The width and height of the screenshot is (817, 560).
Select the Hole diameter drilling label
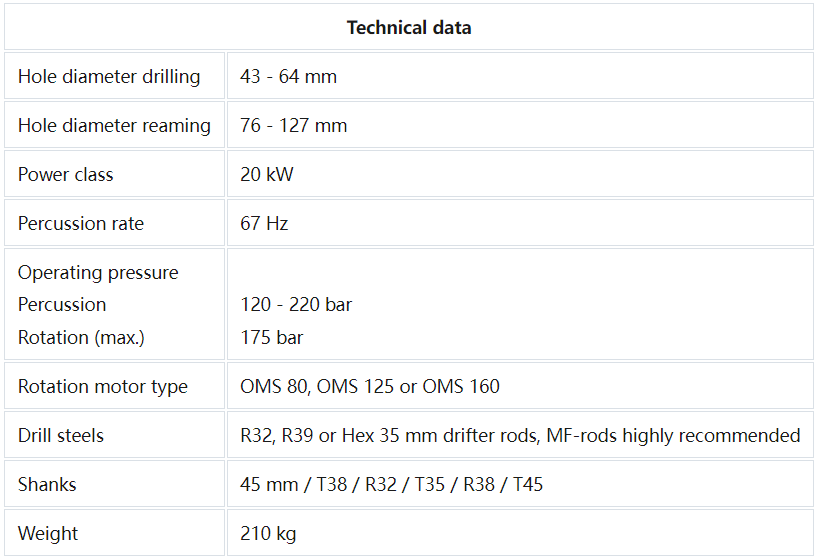tap(109, 77)
